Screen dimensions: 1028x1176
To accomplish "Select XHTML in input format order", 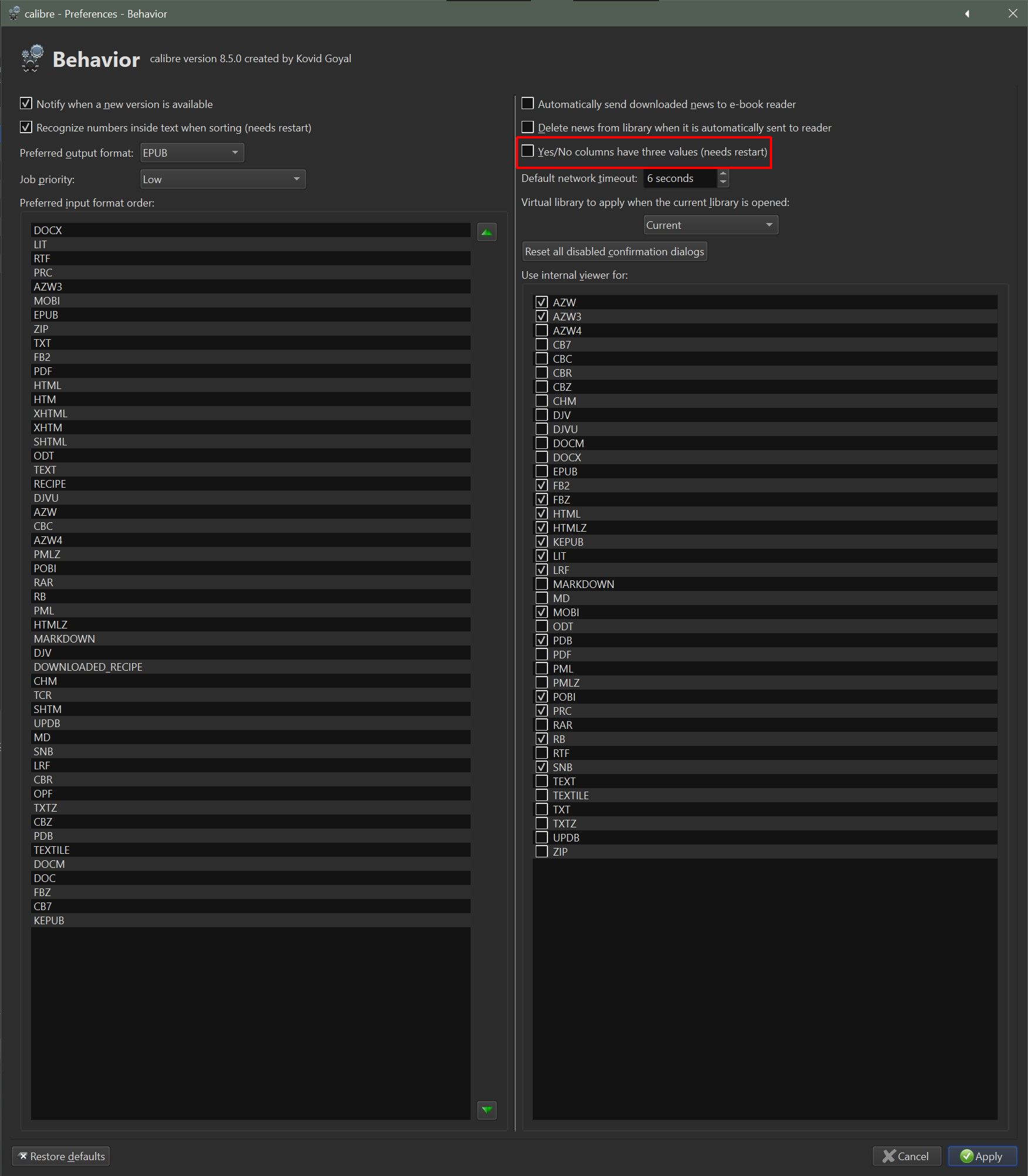I will pyautogui.click(x=251, y=413).
